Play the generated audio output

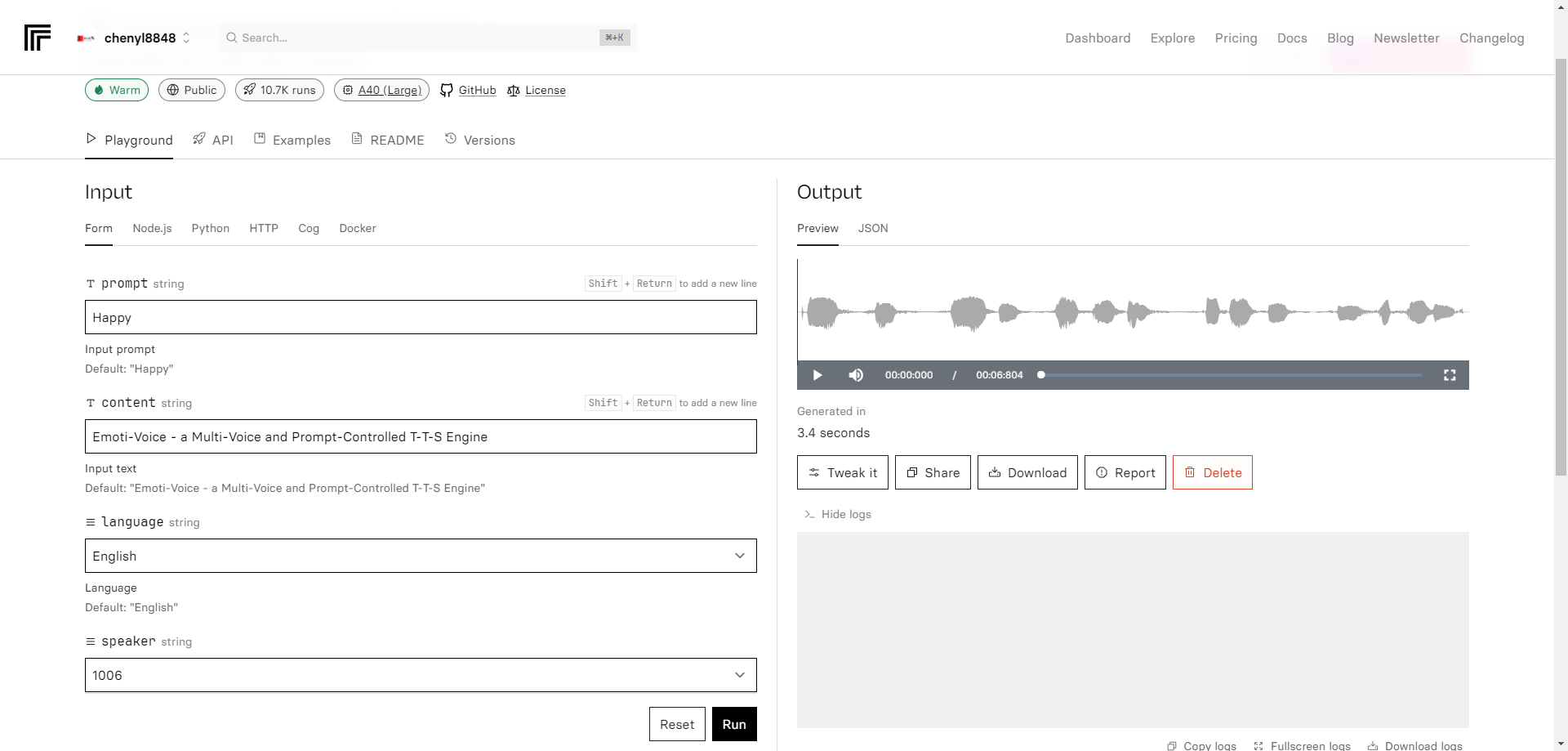[817, 375]
